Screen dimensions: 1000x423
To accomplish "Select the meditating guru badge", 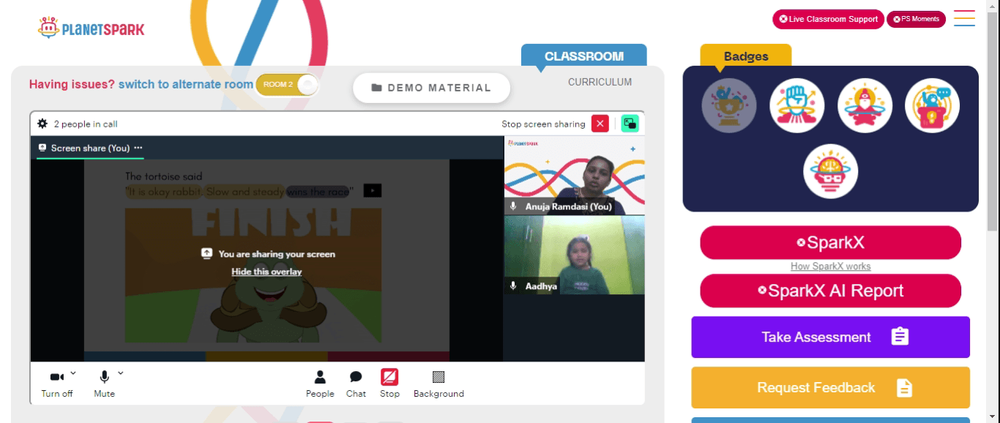I will tap(865, 105).
